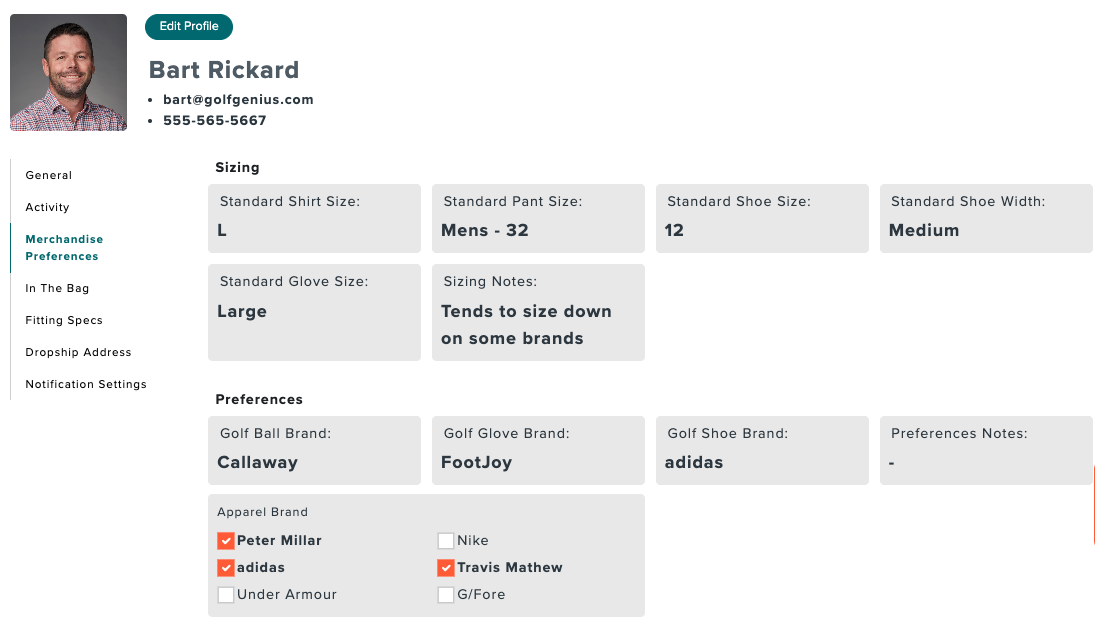Image resolution: width=1095 pixels, height=634 pixels.
Task: Tick the G/Fore checkbox
Action: point(446,595)
